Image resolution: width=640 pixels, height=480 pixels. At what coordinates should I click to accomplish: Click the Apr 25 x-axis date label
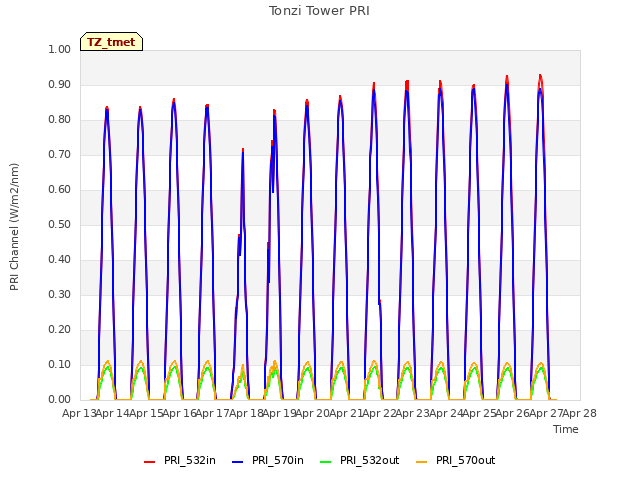(480, 413)
